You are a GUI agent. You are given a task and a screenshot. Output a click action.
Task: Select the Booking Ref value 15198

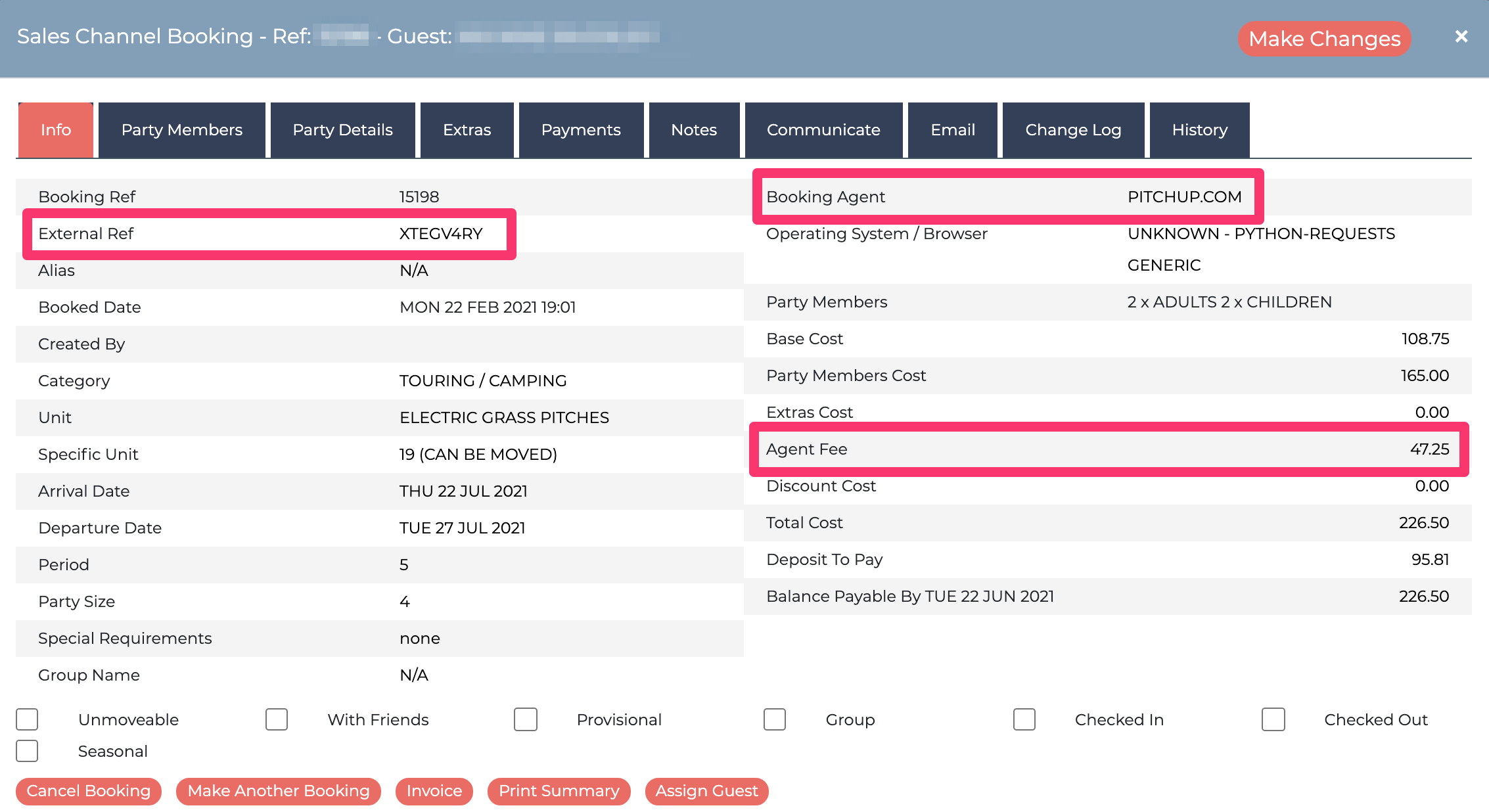(419, 197)
